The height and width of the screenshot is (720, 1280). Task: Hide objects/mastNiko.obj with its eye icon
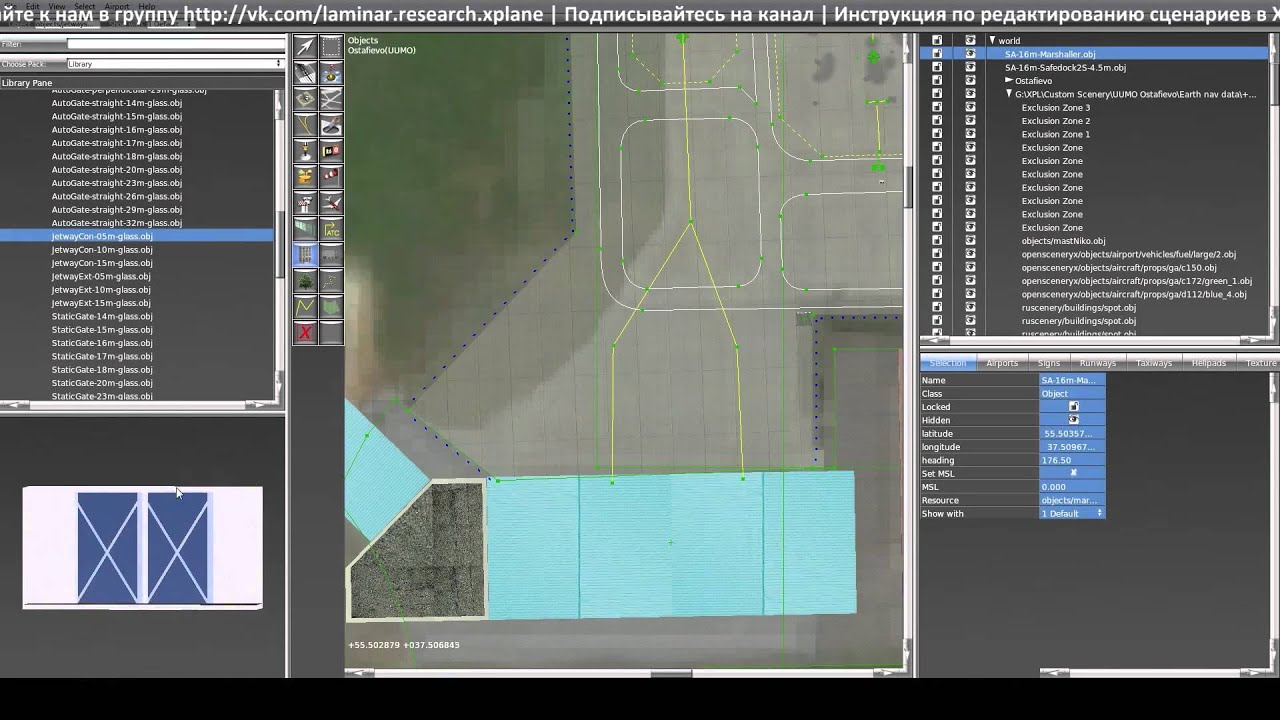coord(970,241)
